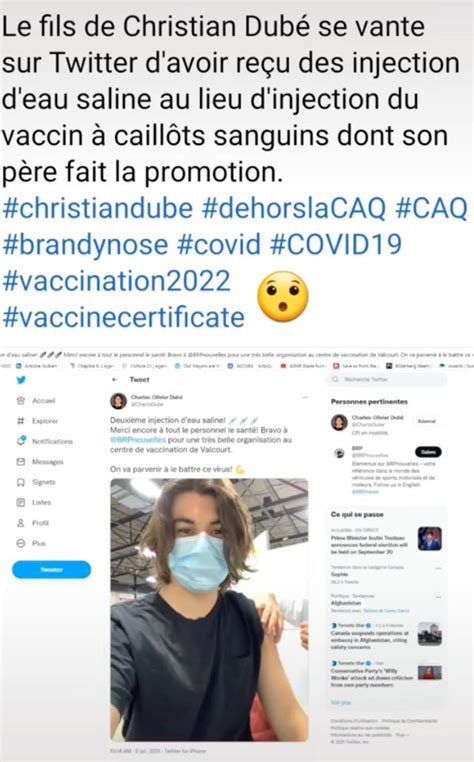
Task: Click the blue Tweeter button
Action: [52, 570]
